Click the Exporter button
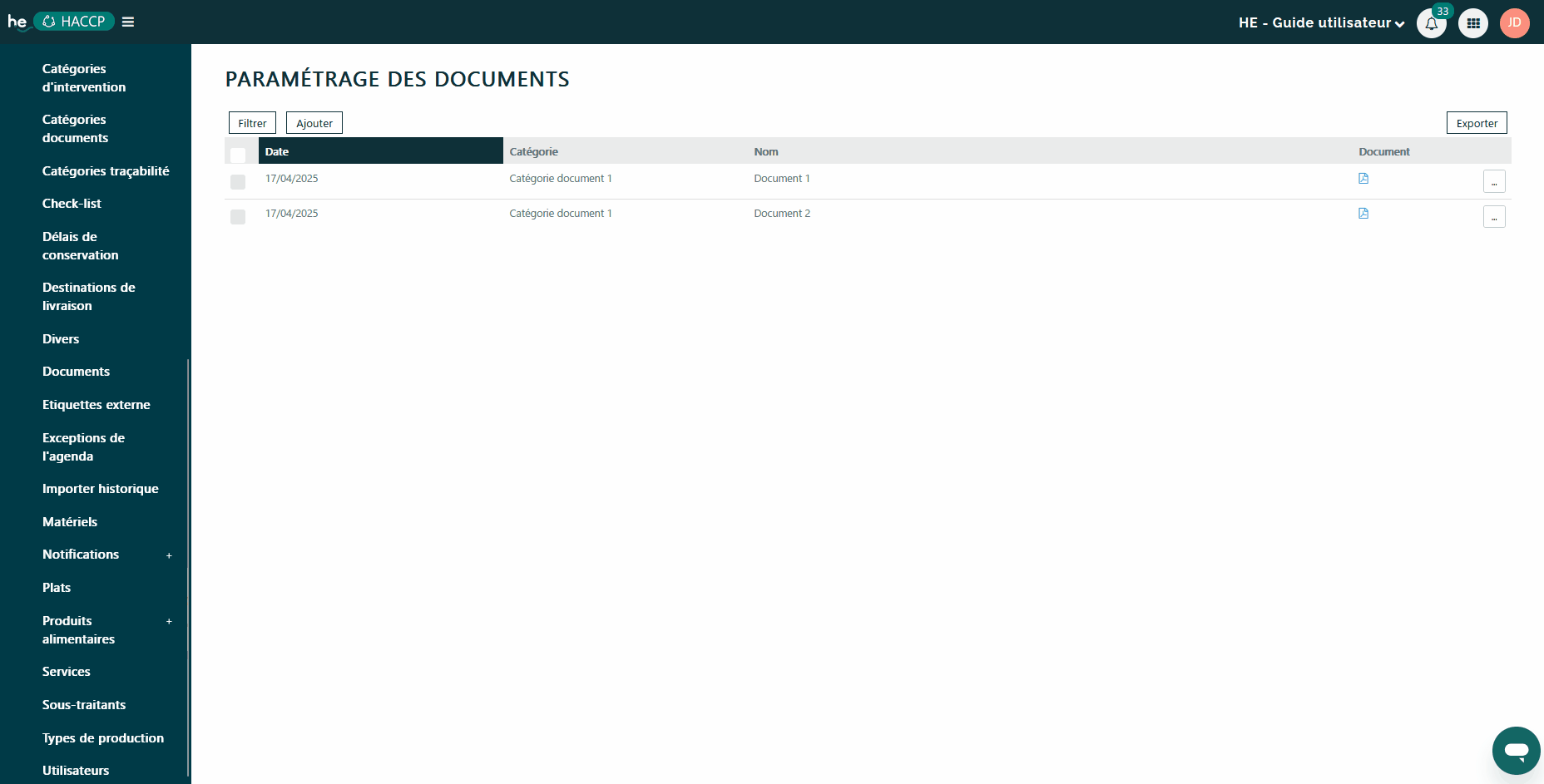Screen dimensions: 1544x784 tap(1477, 123)
